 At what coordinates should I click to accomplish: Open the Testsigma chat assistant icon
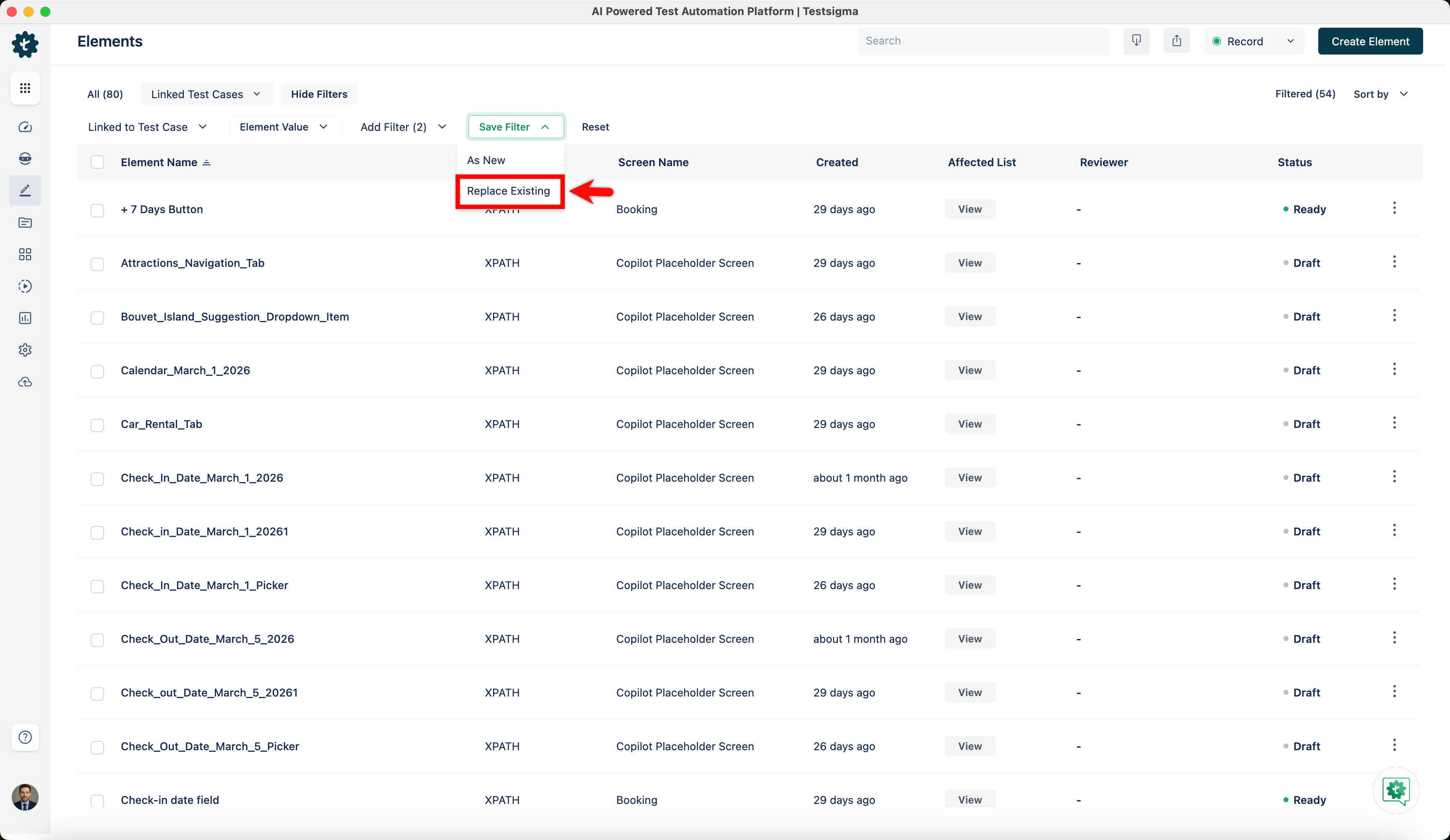click(1395, 790)
